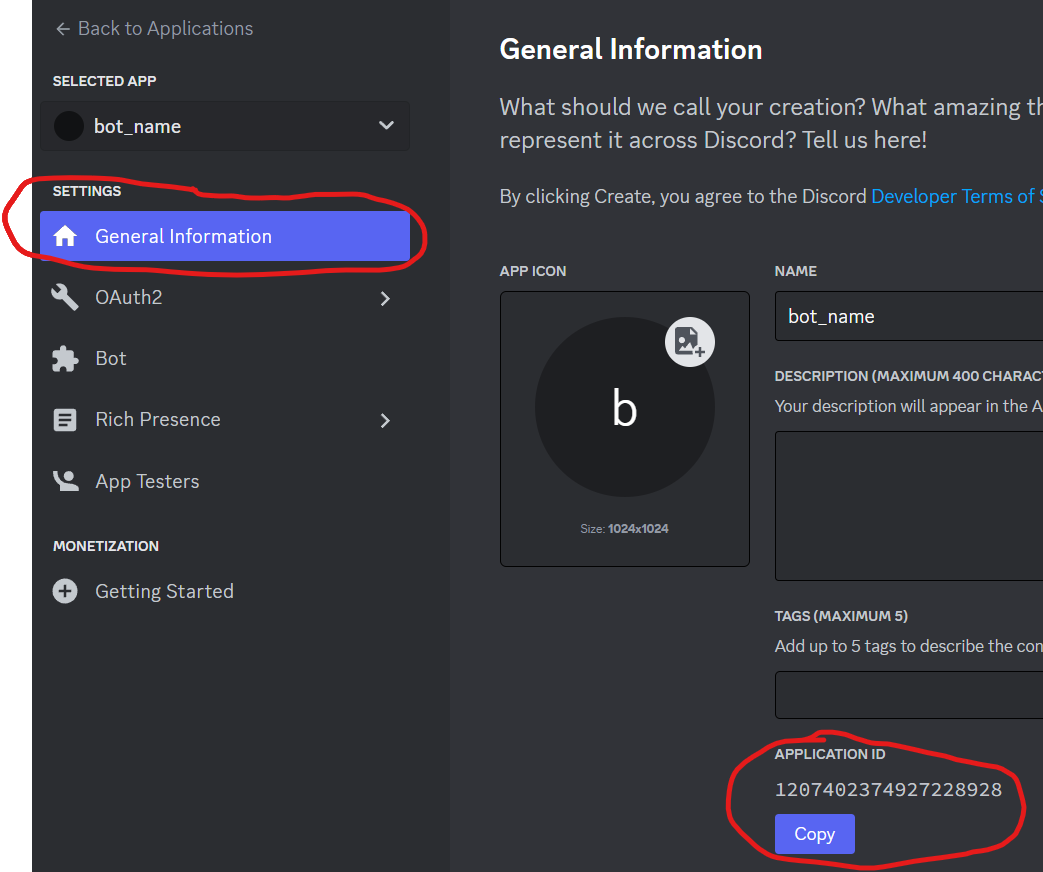The height and width of the screenshot is (872, 1043).
Task: Click the puzzle piece Bot icon
Action: [x=65, y=359]
